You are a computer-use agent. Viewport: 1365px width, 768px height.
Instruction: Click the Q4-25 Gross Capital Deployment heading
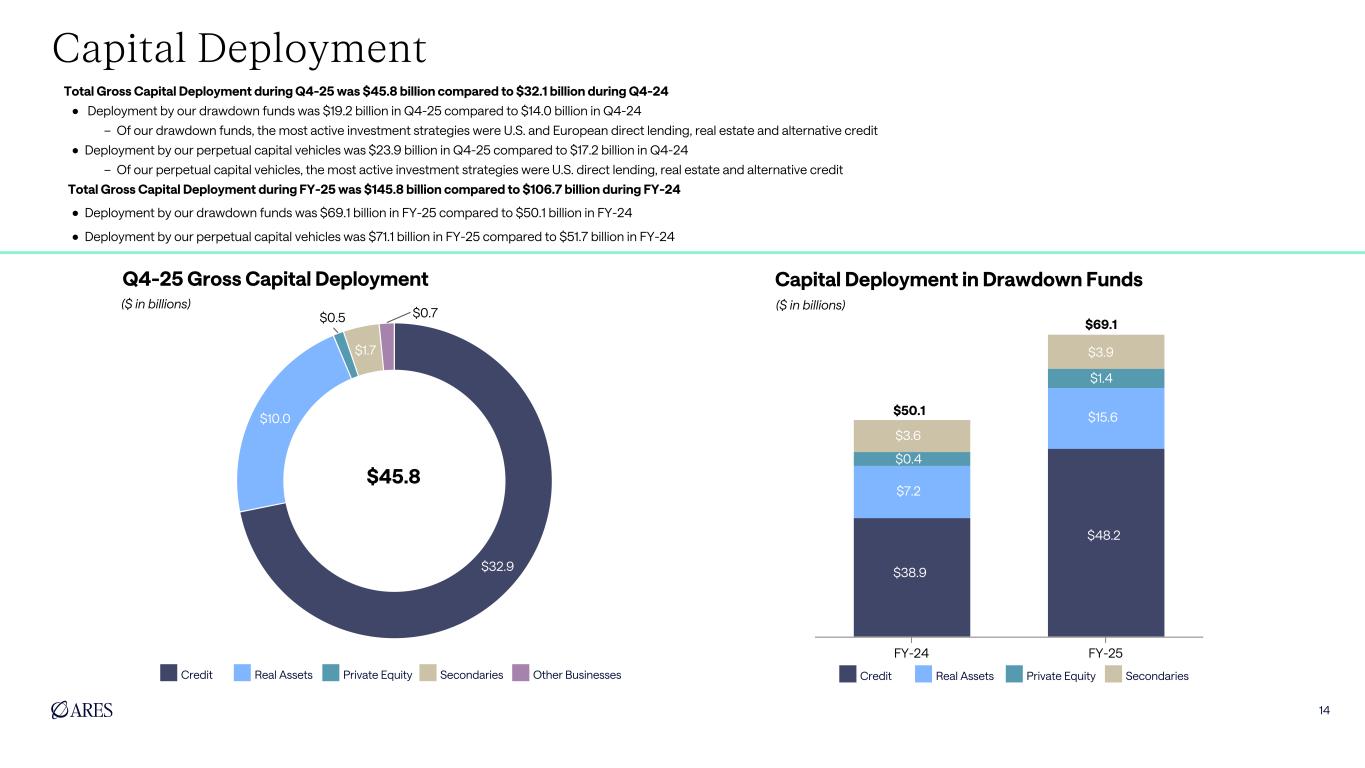[x=275, y=279]
